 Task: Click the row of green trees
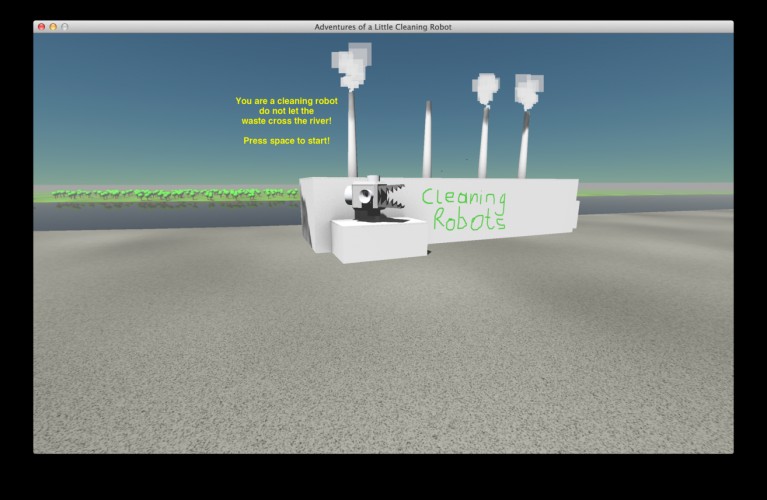pos(175,194)
